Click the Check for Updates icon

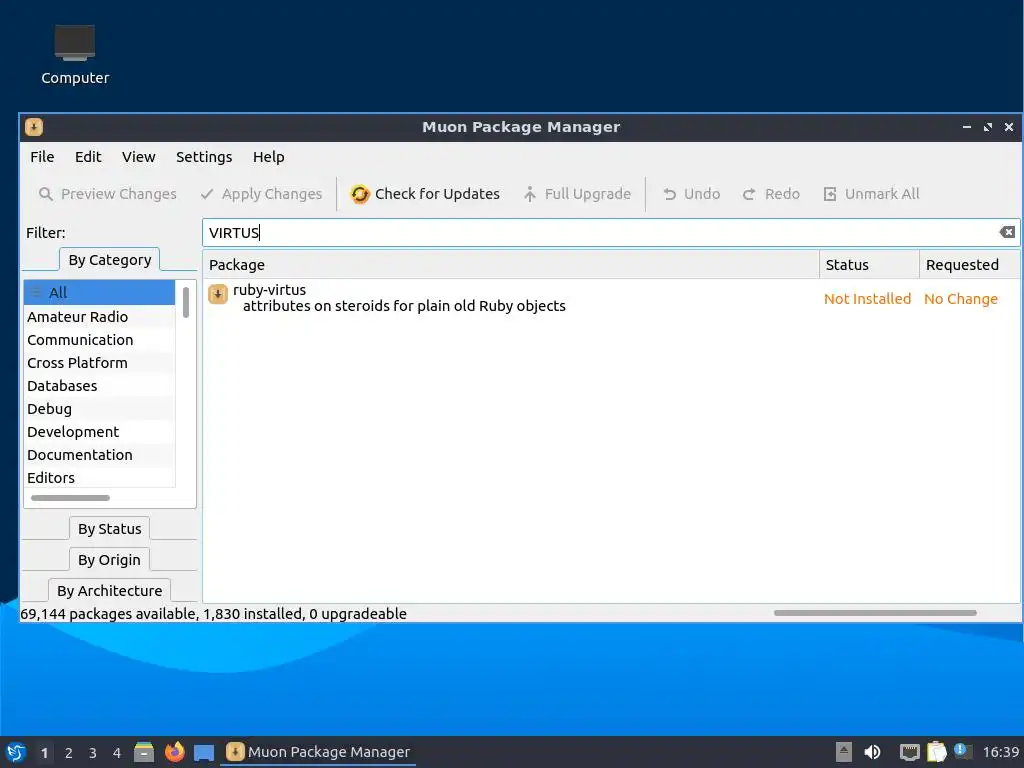pyautogui.click(x=360, y=194)
